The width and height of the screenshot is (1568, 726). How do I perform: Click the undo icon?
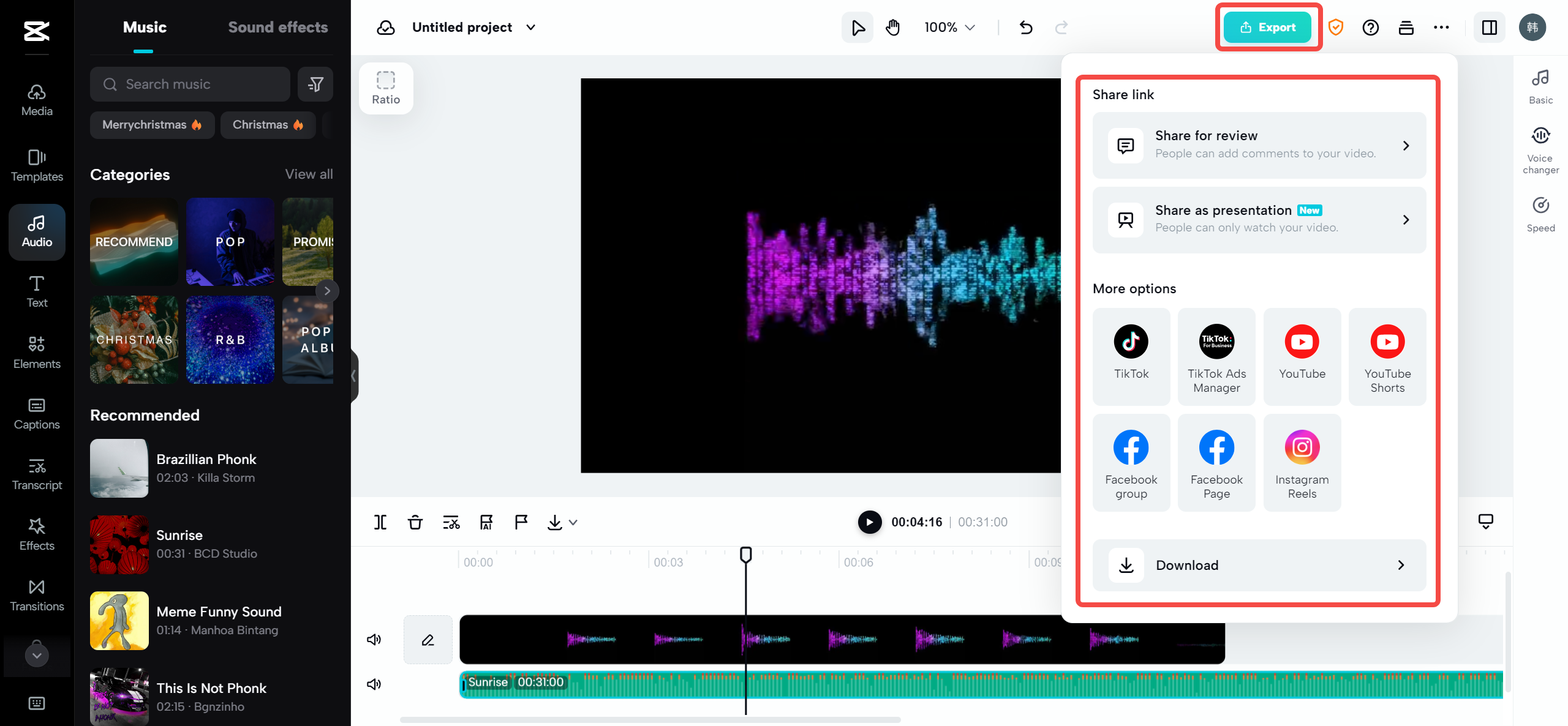tap(1026, 27)
